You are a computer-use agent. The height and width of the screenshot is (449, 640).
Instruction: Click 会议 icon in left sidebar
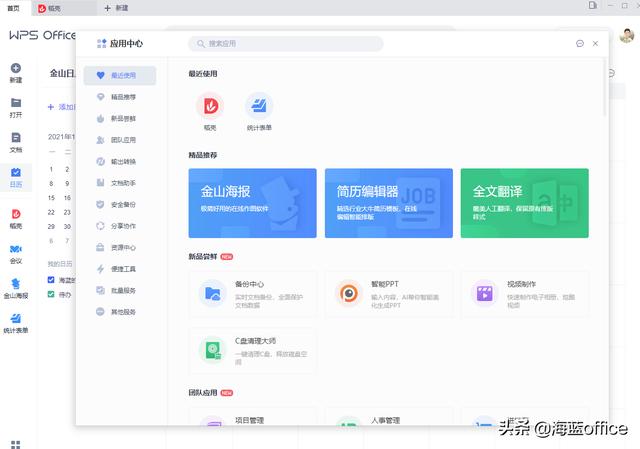[x=16, y=253]
